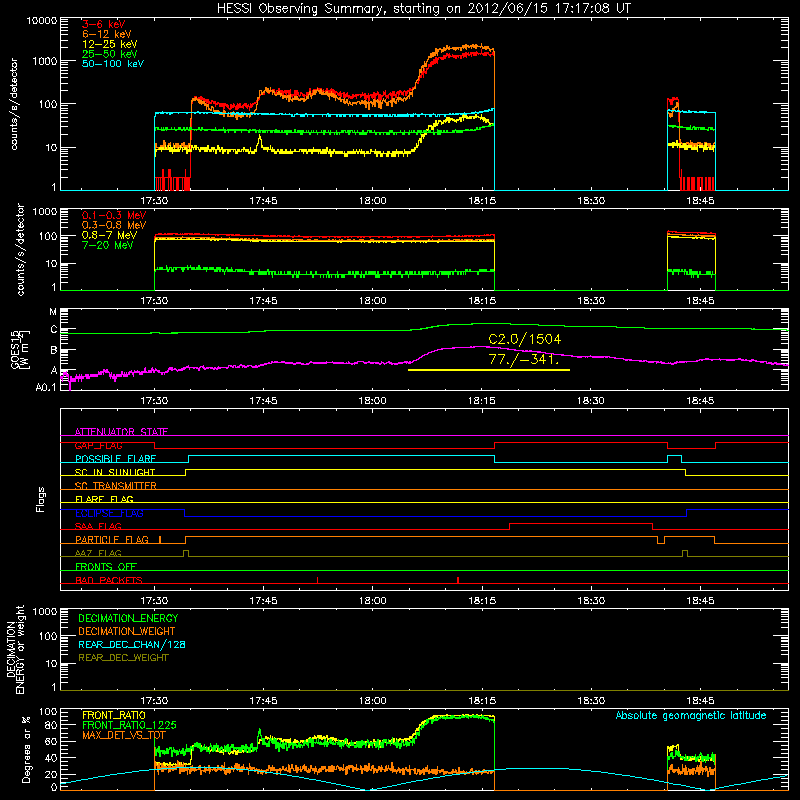The width and height of the screenshot is (800, 800).
Task: Click 18:15 tick label in top panel
Action: (482, 201)
